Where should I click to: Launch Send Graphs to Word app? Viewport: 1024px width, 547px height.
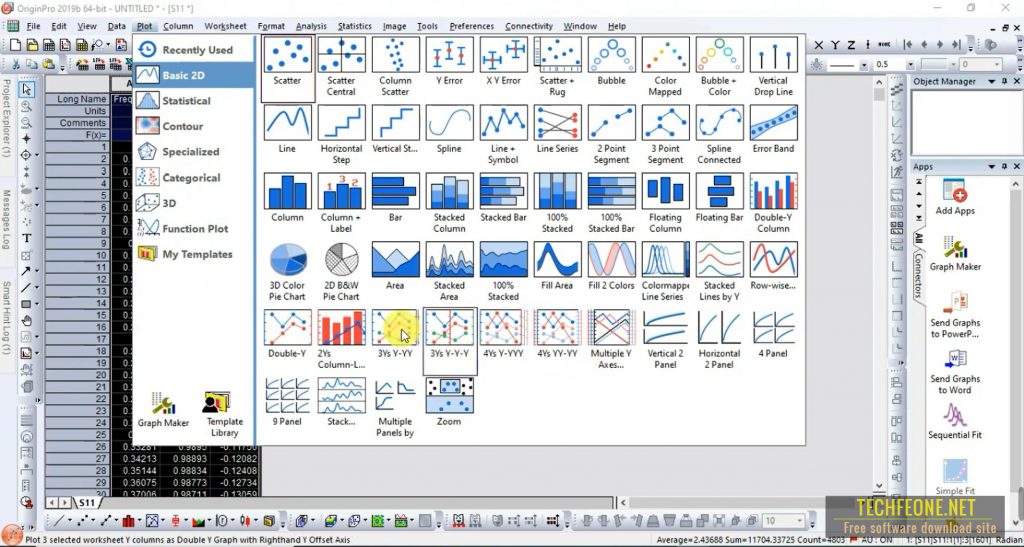954,372
